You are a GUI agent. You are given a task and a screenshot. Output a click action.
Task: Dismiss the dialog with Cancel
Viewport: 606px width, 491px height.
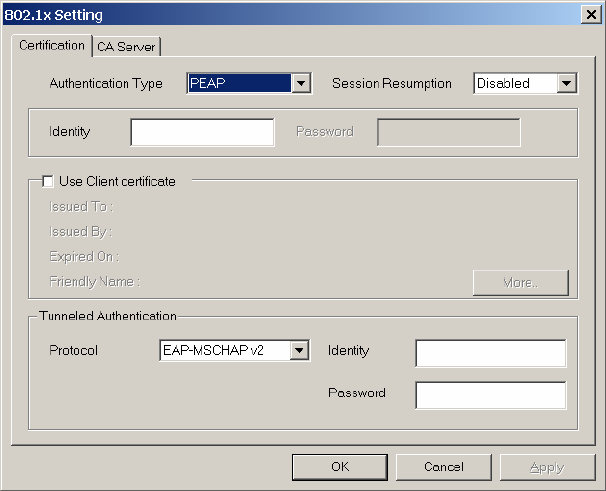(444, 467)
